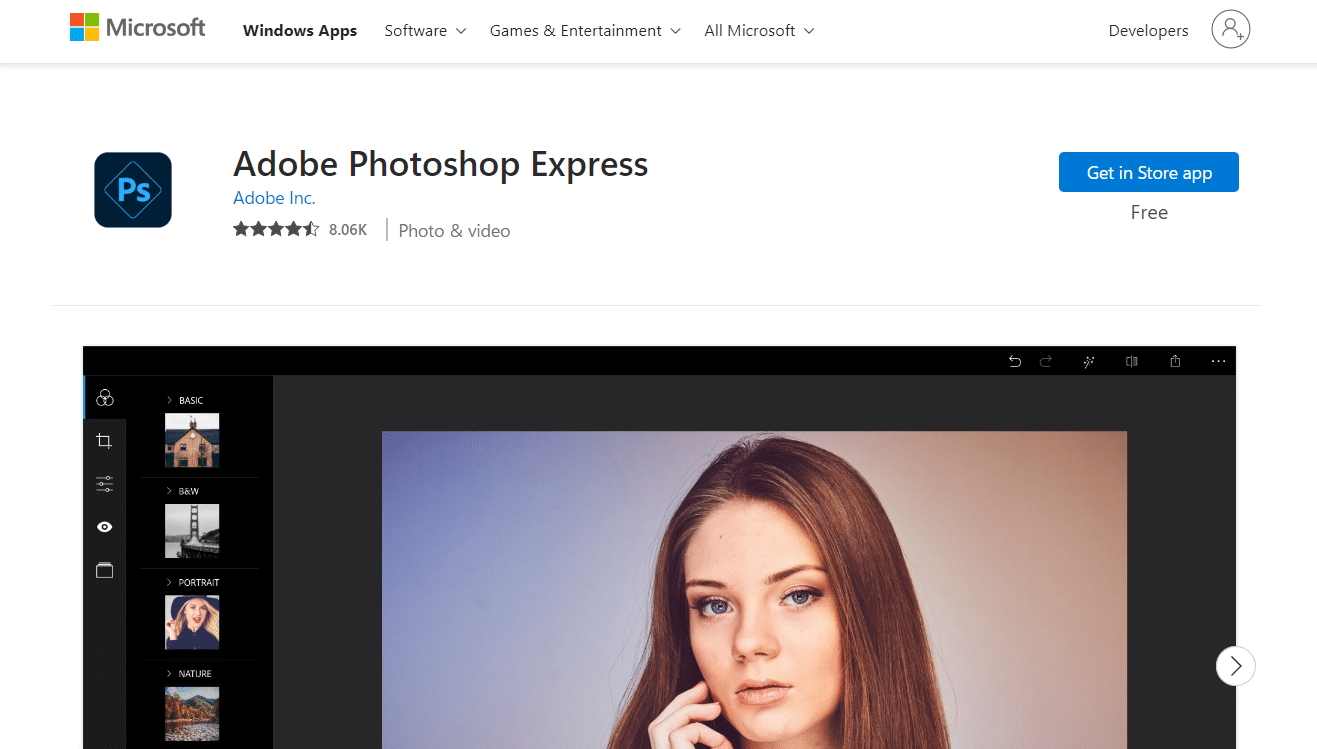Screen dimensions: 1317x749
Task: Select the BASIC look house thumbnail
Action: point(192,441)
